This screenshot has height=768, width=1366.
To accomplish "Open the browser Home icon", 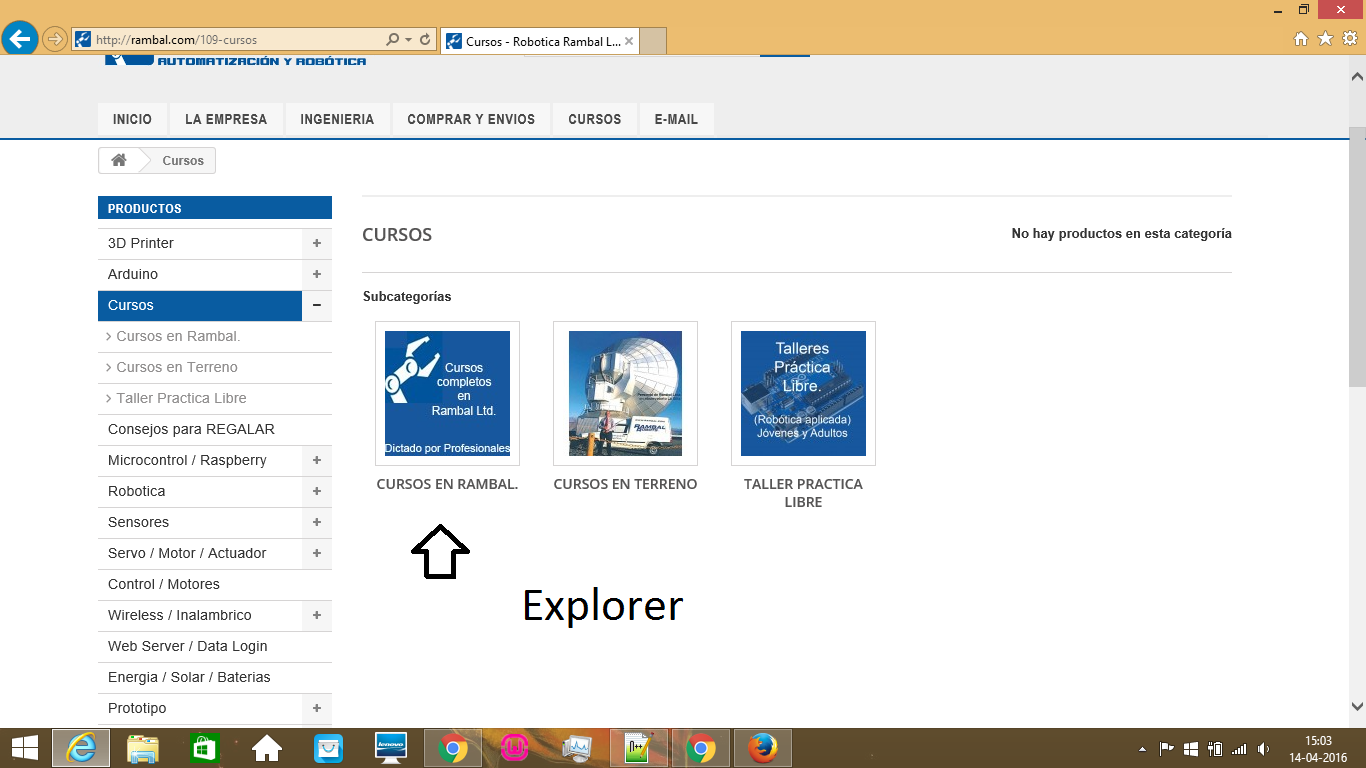I will (1301, 39).
